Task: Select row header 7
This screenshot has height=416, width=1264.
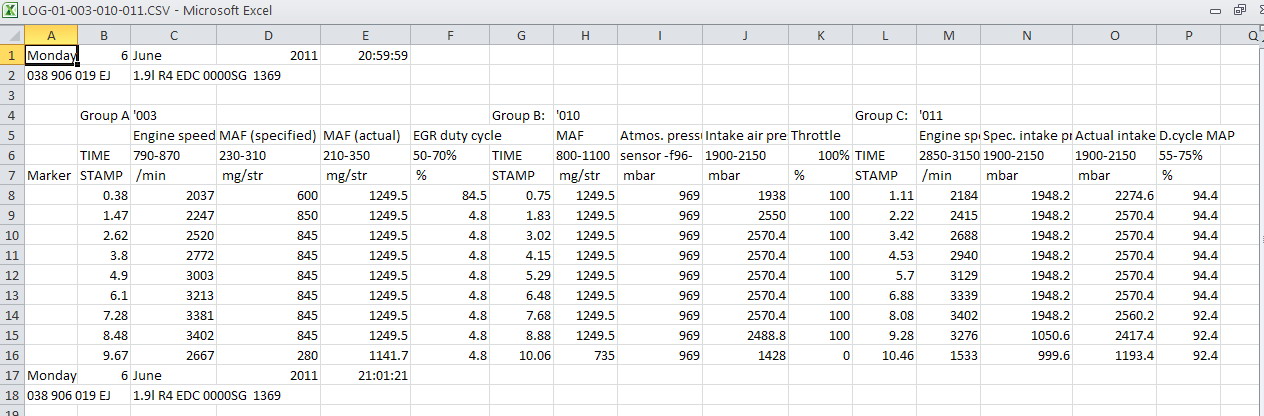Action: click(x=12, y=175)
